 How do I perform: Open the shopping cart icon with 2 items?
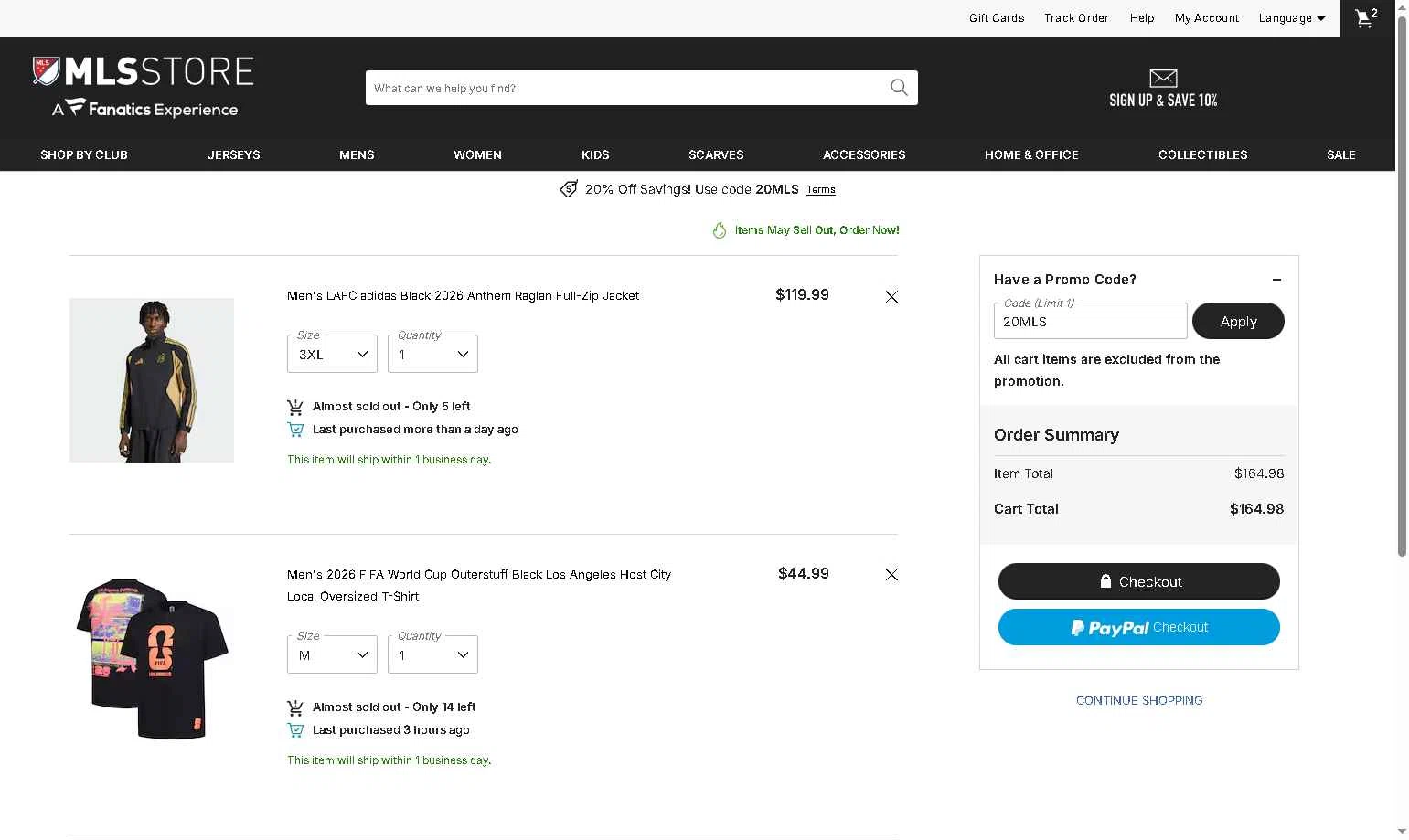point(1366,18)
